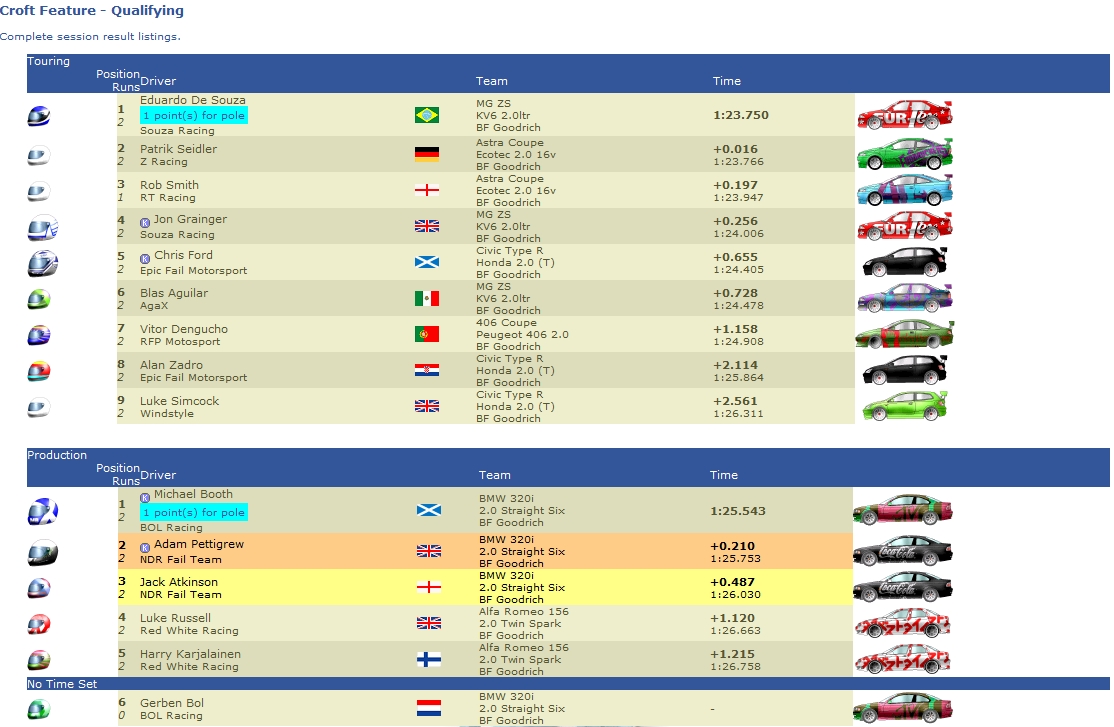Click Blas Aguilar's green helmet icon
The image size is (1114, 727).
[39, 299]
